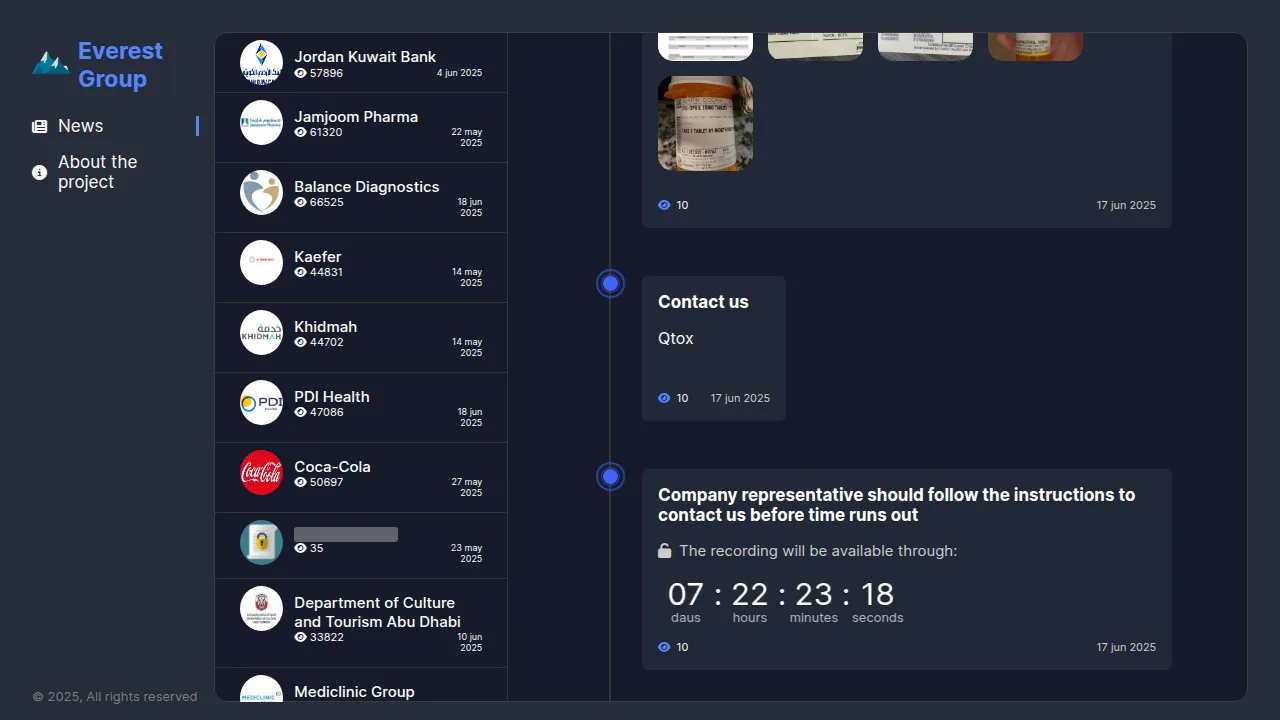Click the pill bottle thumbnail image

click(x=705, y=123)
